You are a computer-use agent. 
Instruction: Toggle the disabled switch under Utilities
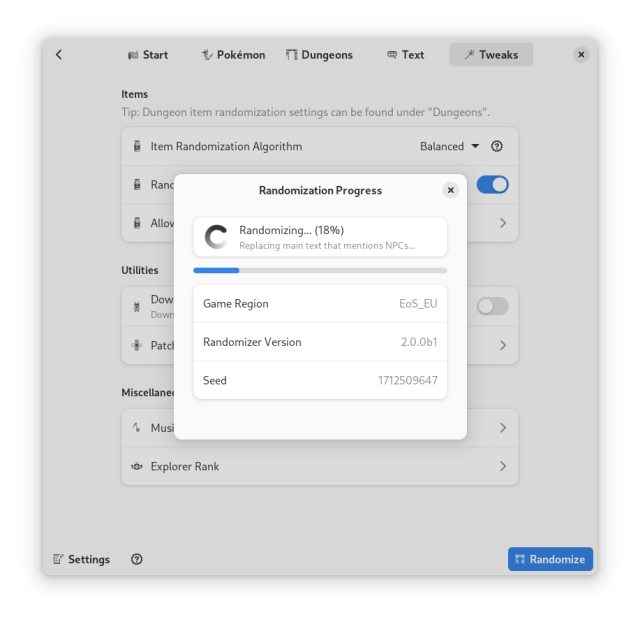click(492, 306)
